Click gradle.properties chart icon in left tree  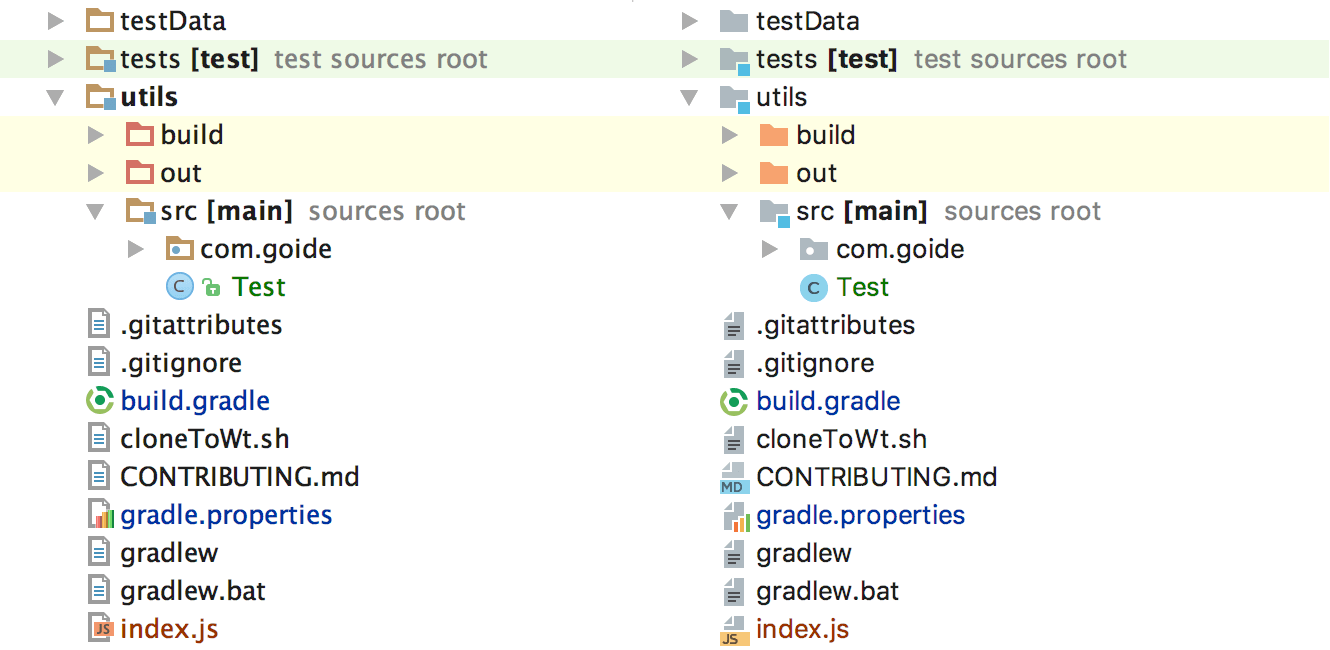click(x=100, y=515)
